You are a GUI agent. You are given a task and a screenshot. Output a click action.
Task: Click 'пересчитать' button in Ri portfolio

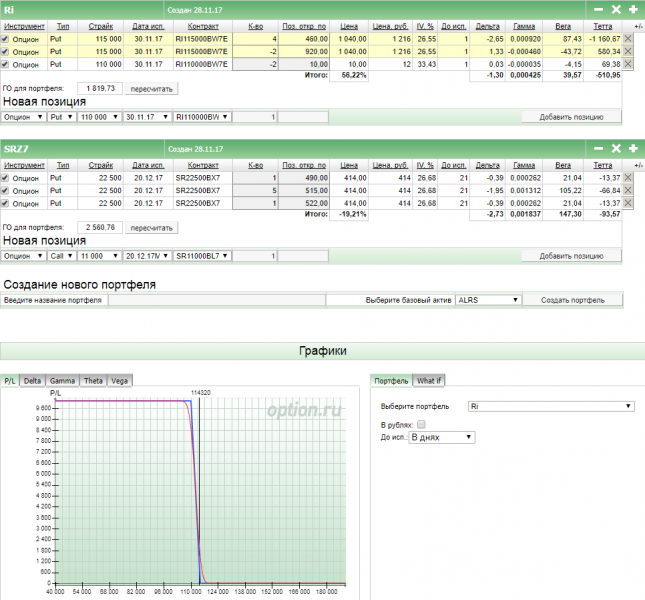pos(151,88)
